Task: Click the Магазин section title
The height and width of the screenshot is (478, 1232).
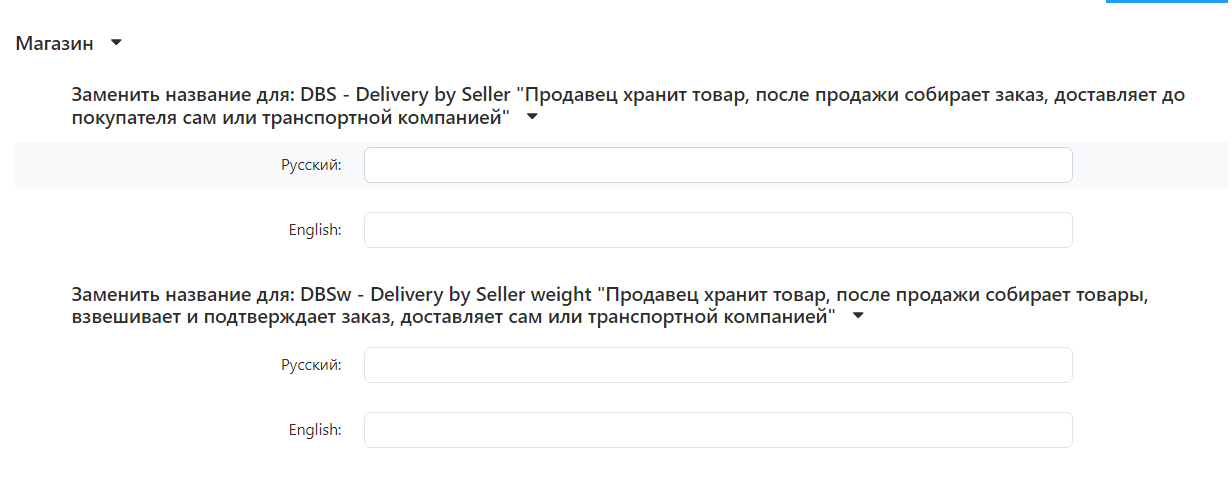Action: [55, 43]
